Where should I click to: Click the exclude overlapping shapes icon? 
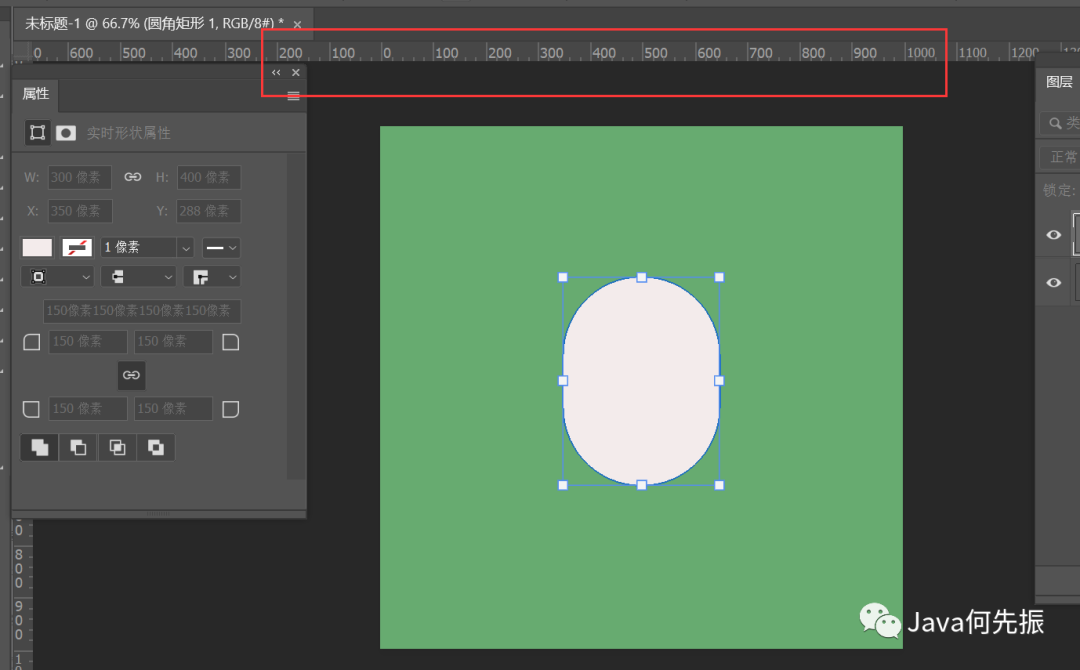(156, 447)
